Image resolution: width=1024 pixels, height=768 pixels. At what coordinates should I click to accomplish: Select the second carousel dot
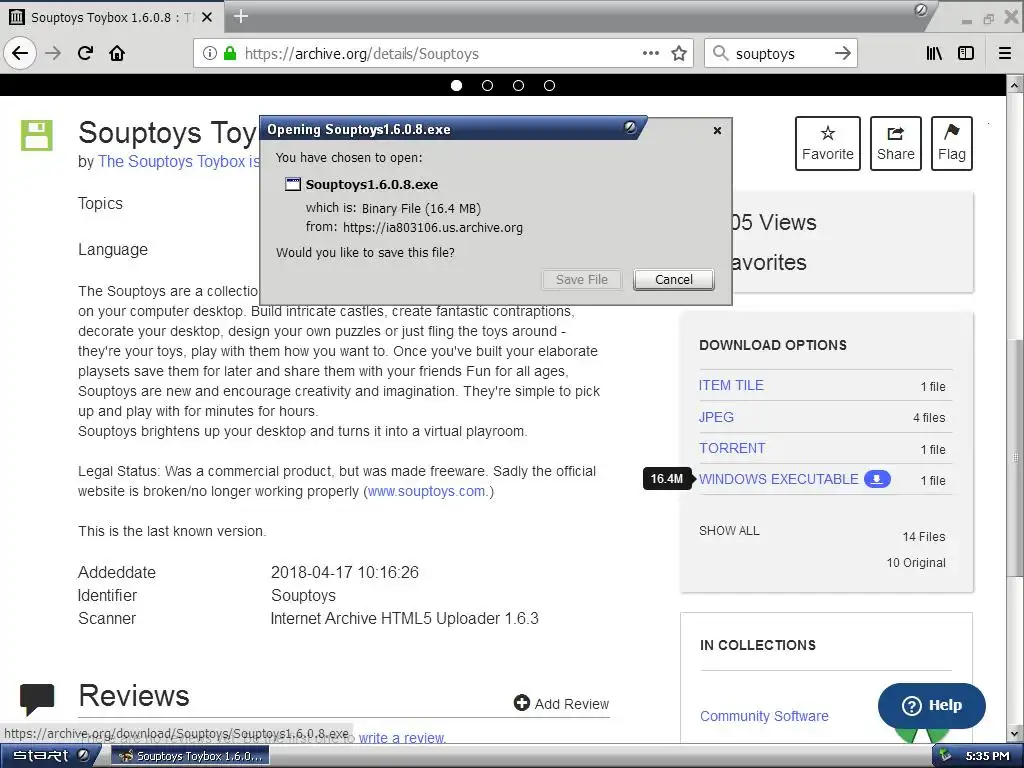click(x=487, y=86)
